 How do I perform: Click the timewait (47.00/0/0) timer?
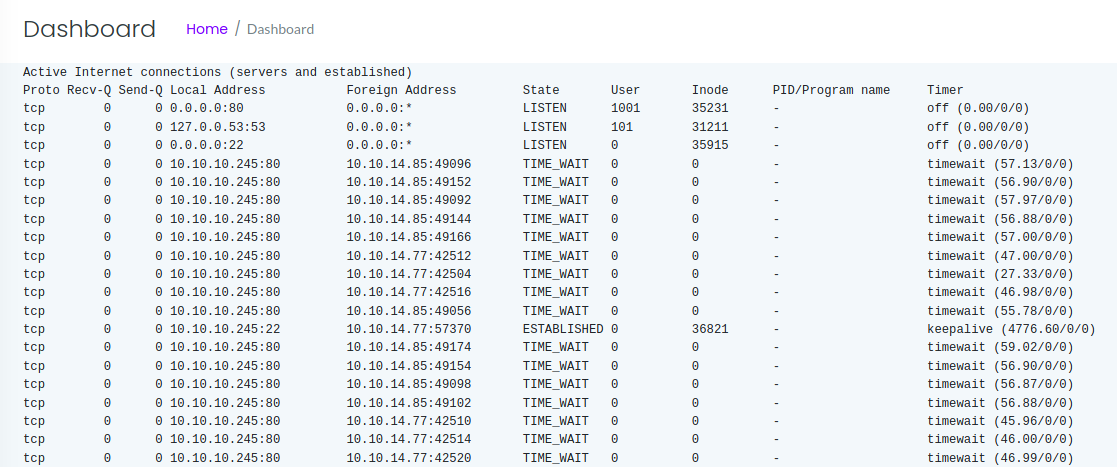point(1000,256)
